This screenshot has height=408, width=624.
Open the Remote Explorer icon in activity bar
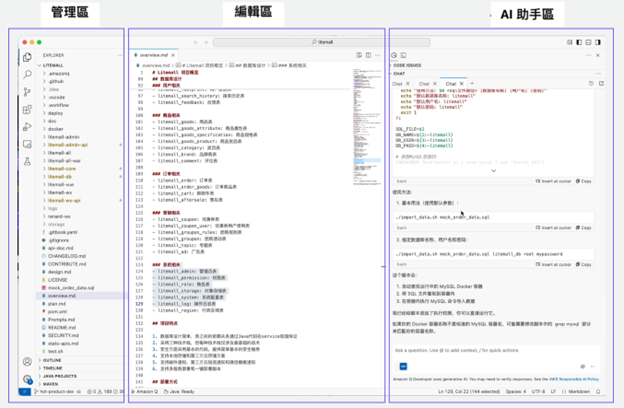click(x=27, y=144)
